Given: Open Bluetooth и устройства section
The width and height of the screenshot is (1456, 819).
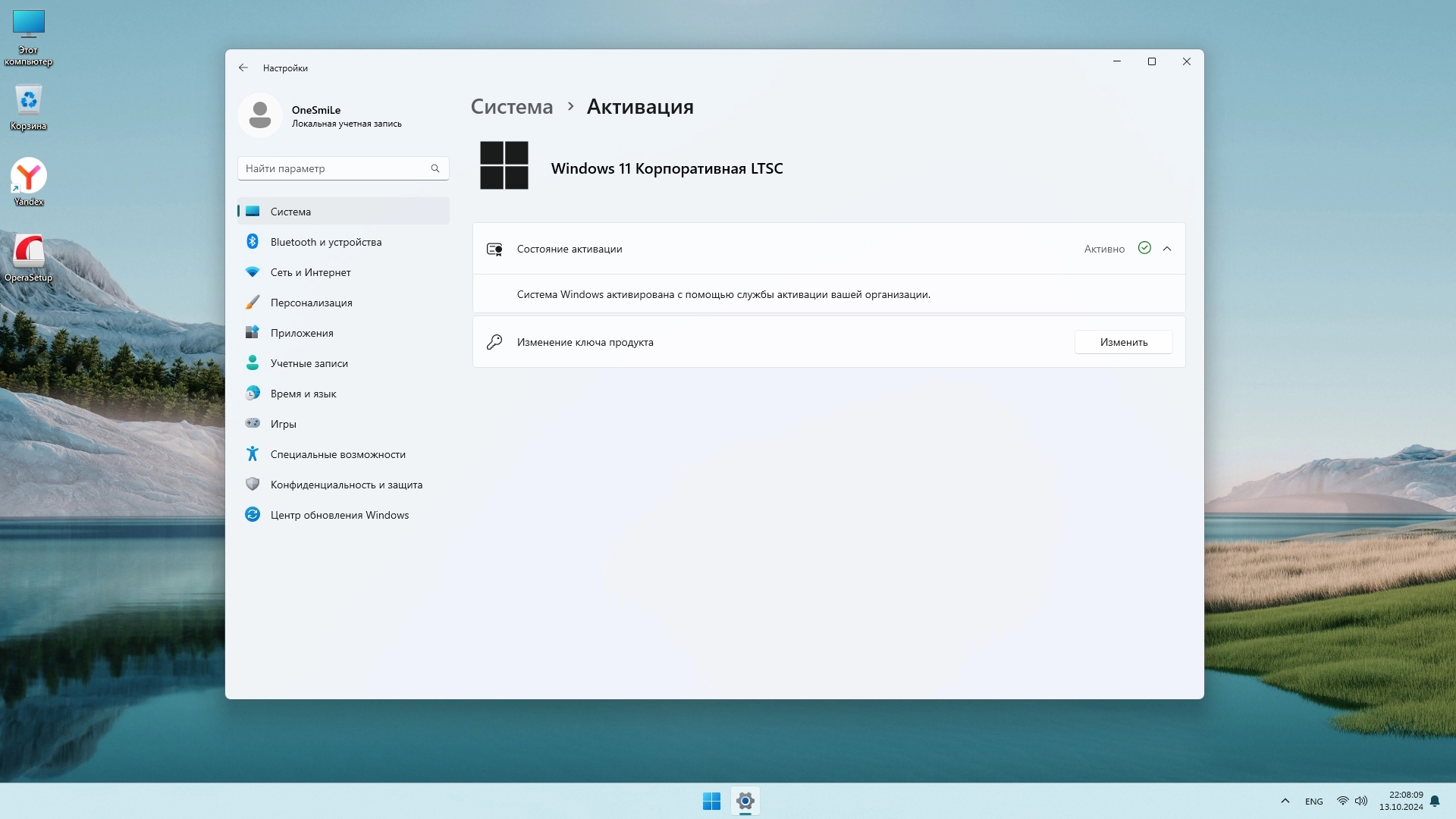Looking at the screenshot, I should coord(325,242).
